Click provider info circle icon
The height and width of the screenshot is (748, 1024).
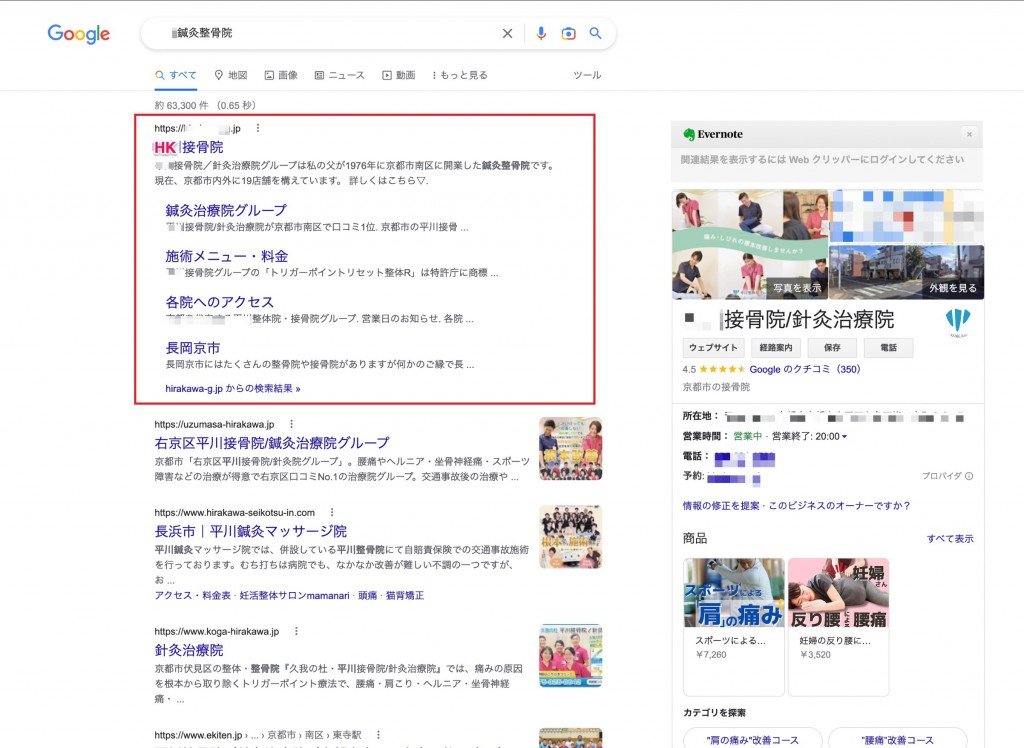969,476
